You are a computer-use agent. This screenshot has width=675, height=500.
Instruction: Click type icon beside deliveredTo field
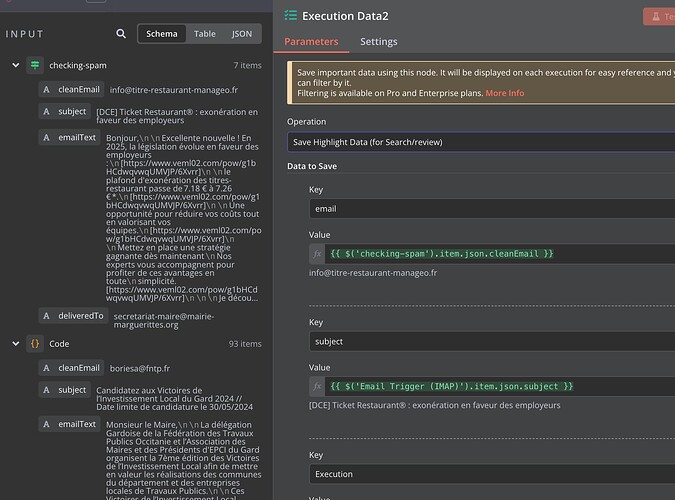[46, 316]
